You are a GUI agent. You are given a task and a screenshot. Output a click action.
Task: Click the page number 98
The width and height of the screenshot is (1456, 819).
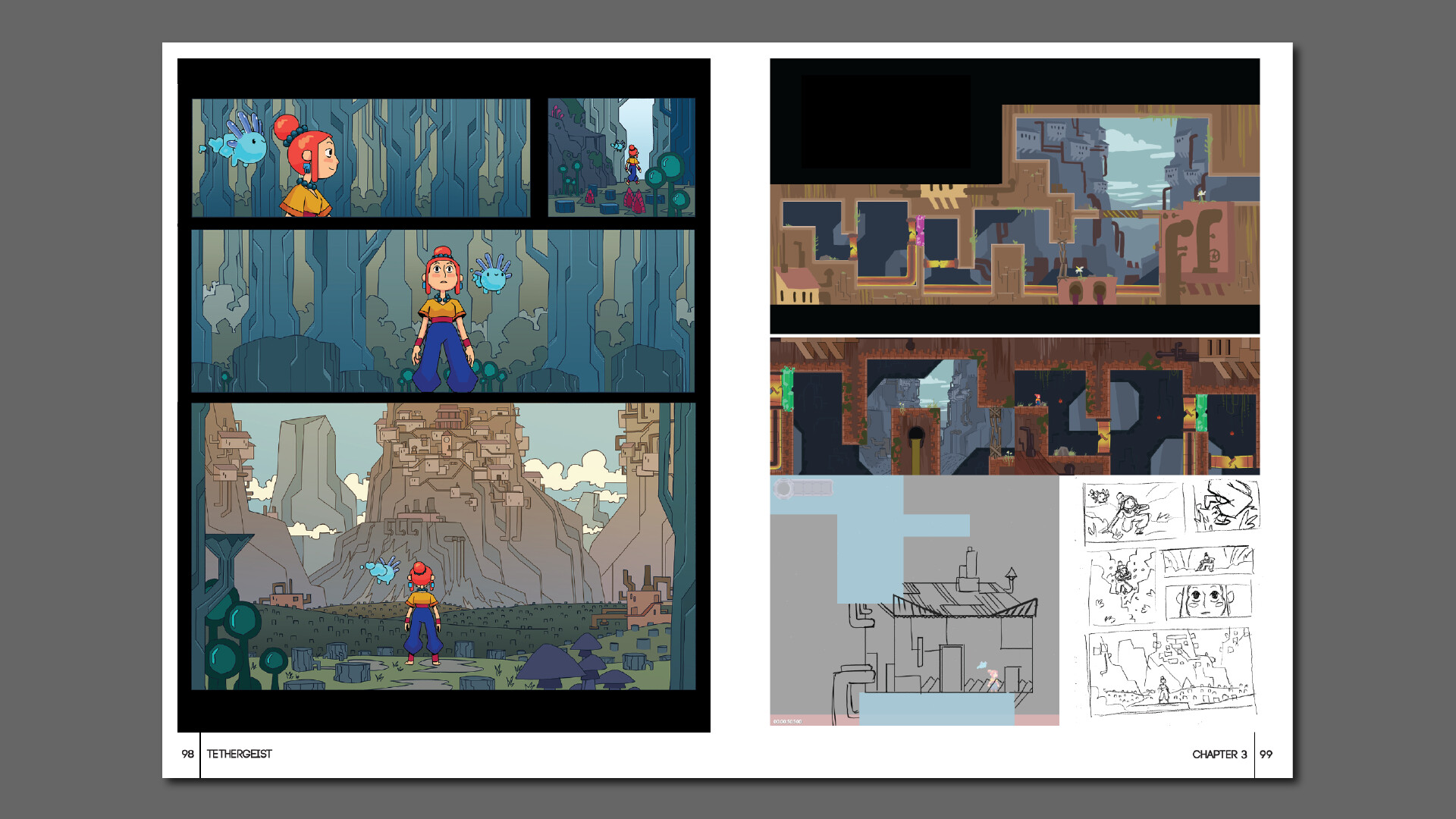187,754
